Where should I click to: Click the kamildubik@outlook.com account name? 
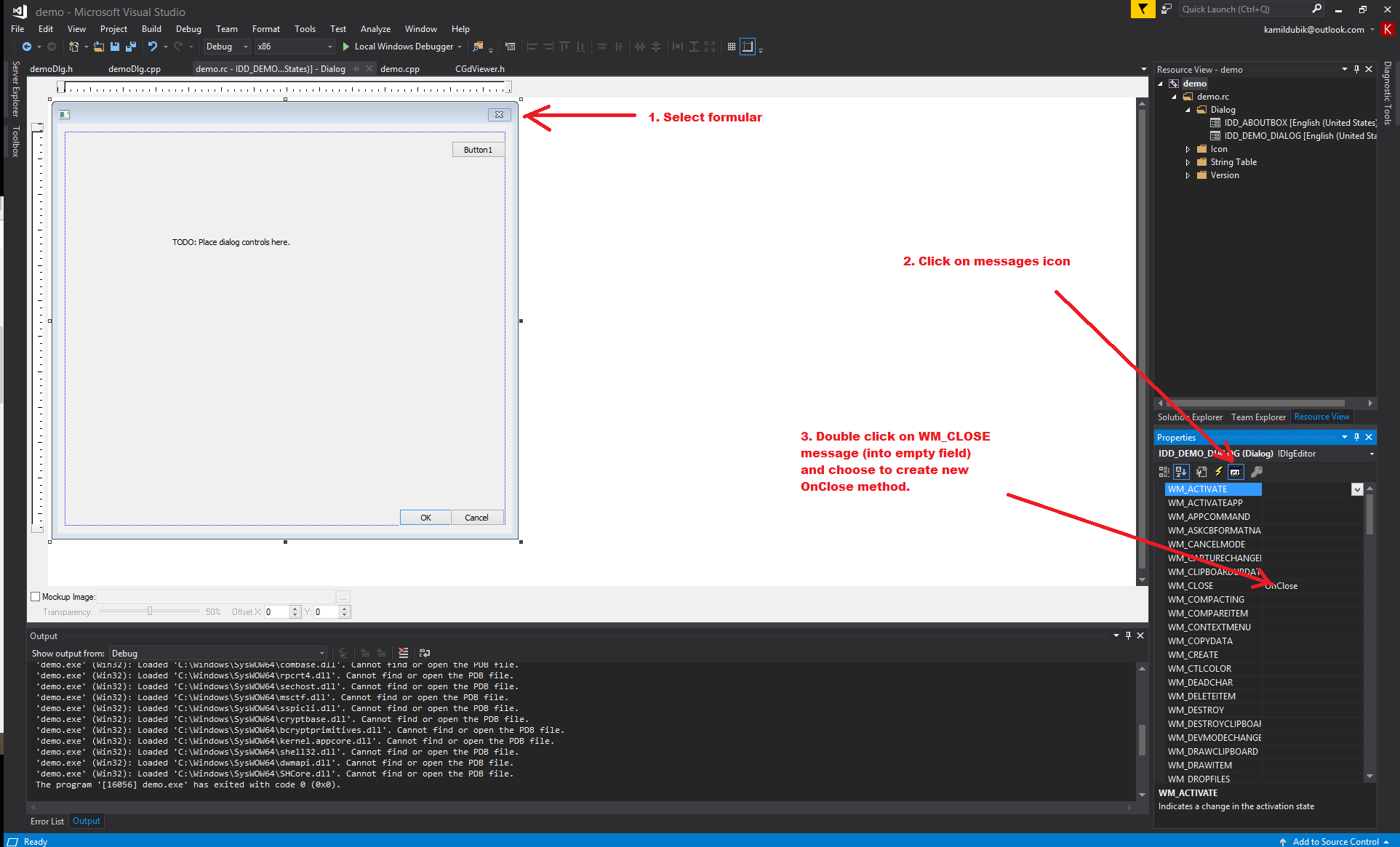coord(1313,30)
